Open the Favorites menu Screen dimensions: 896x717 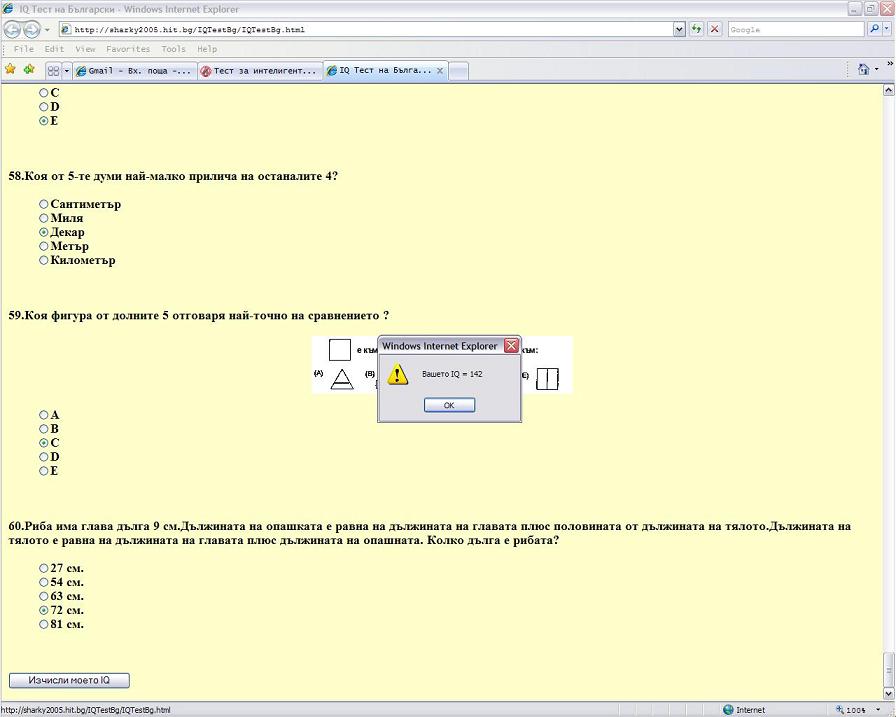pos(128,49)
